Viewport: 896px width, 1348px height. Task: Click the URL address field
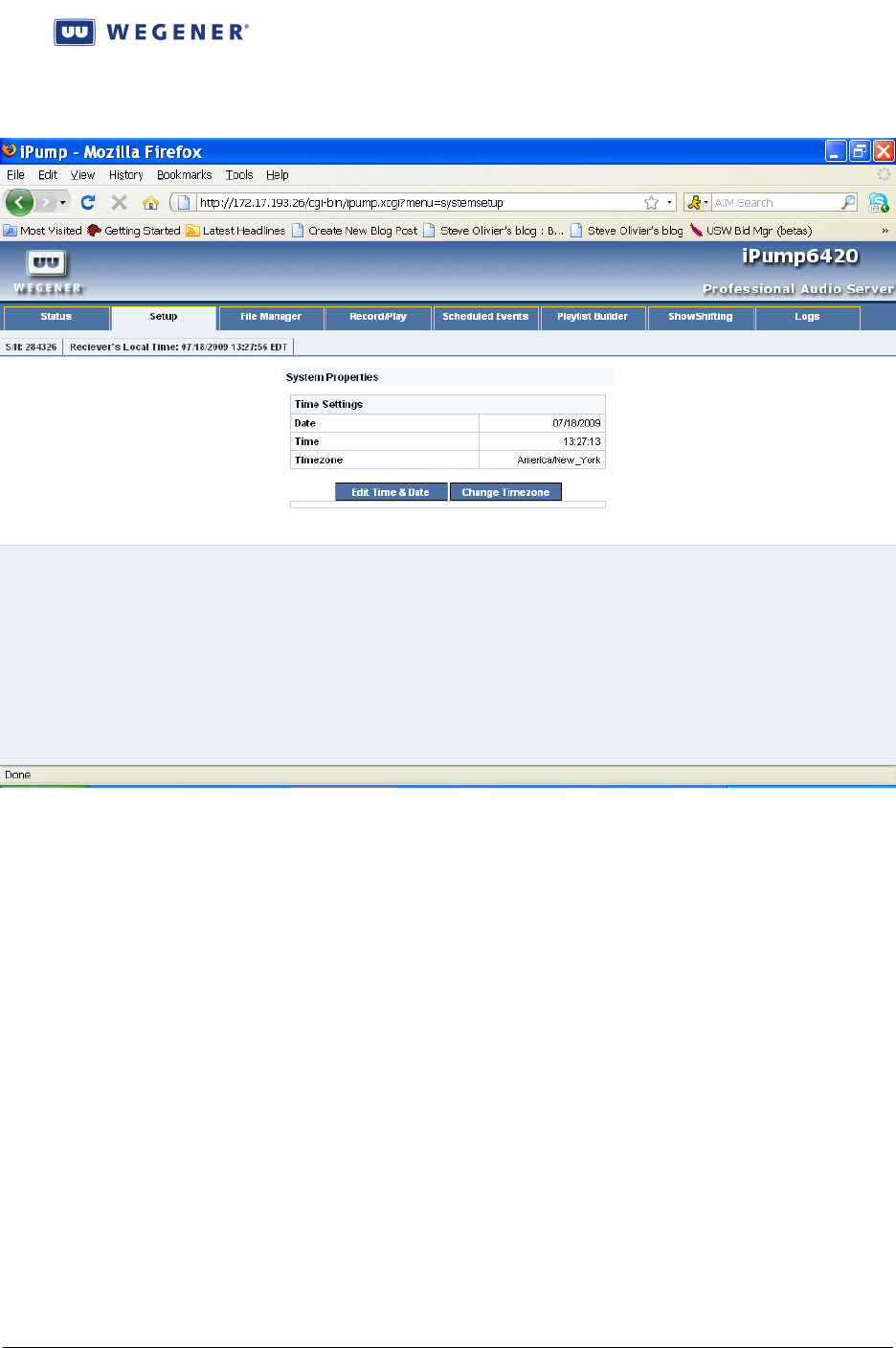[x=418, y=202]
